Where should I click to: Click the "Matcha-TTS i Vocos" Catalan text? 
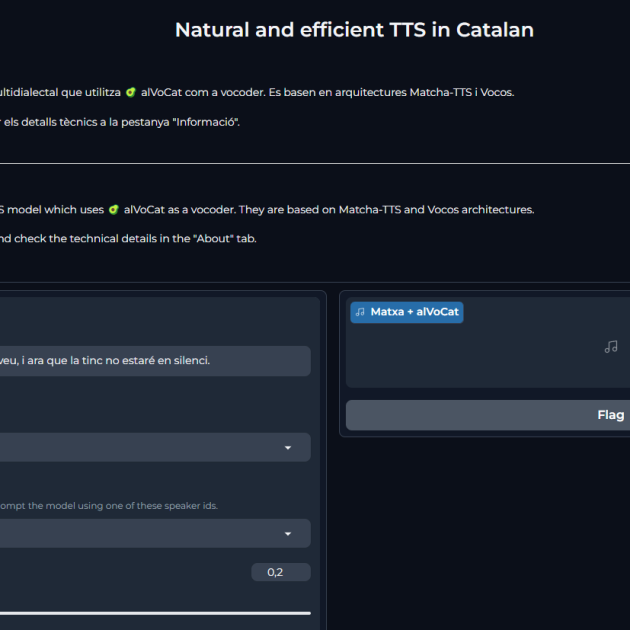pos(462,92)
